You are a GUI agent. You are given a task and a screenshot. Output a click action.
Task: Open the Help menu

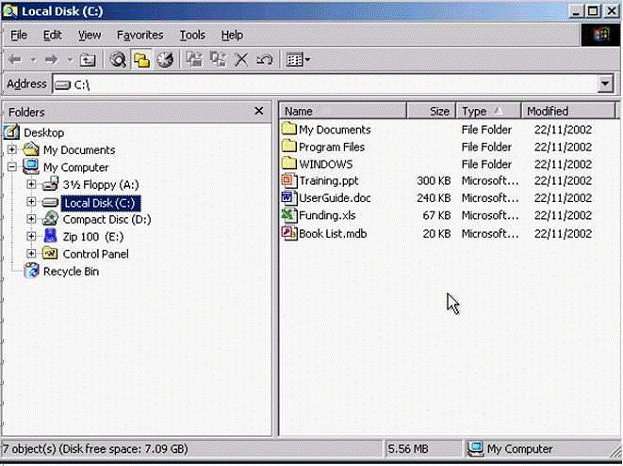[232, 35]
